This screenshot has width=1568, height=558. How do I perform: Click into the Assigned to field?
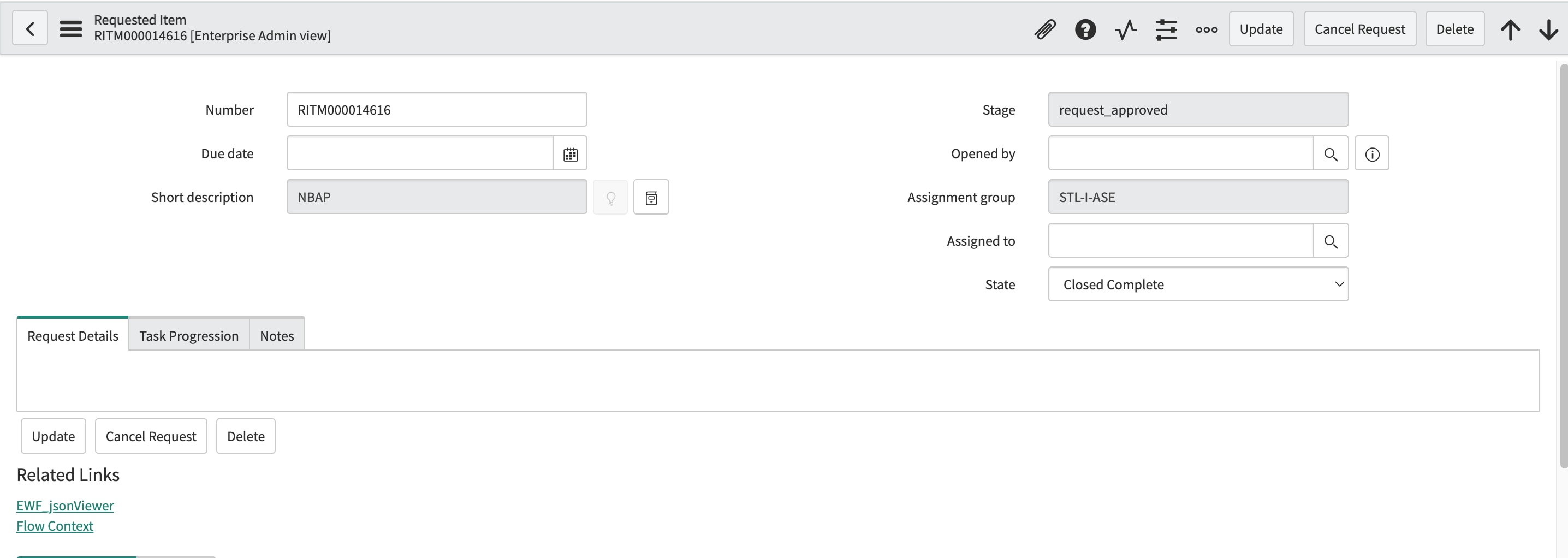tap(1181, 241)
